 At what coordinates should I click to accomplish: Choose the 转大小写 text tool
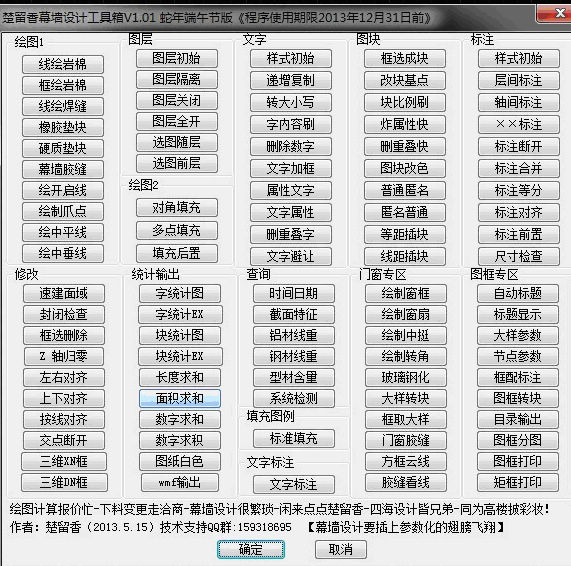coord(291,102)
